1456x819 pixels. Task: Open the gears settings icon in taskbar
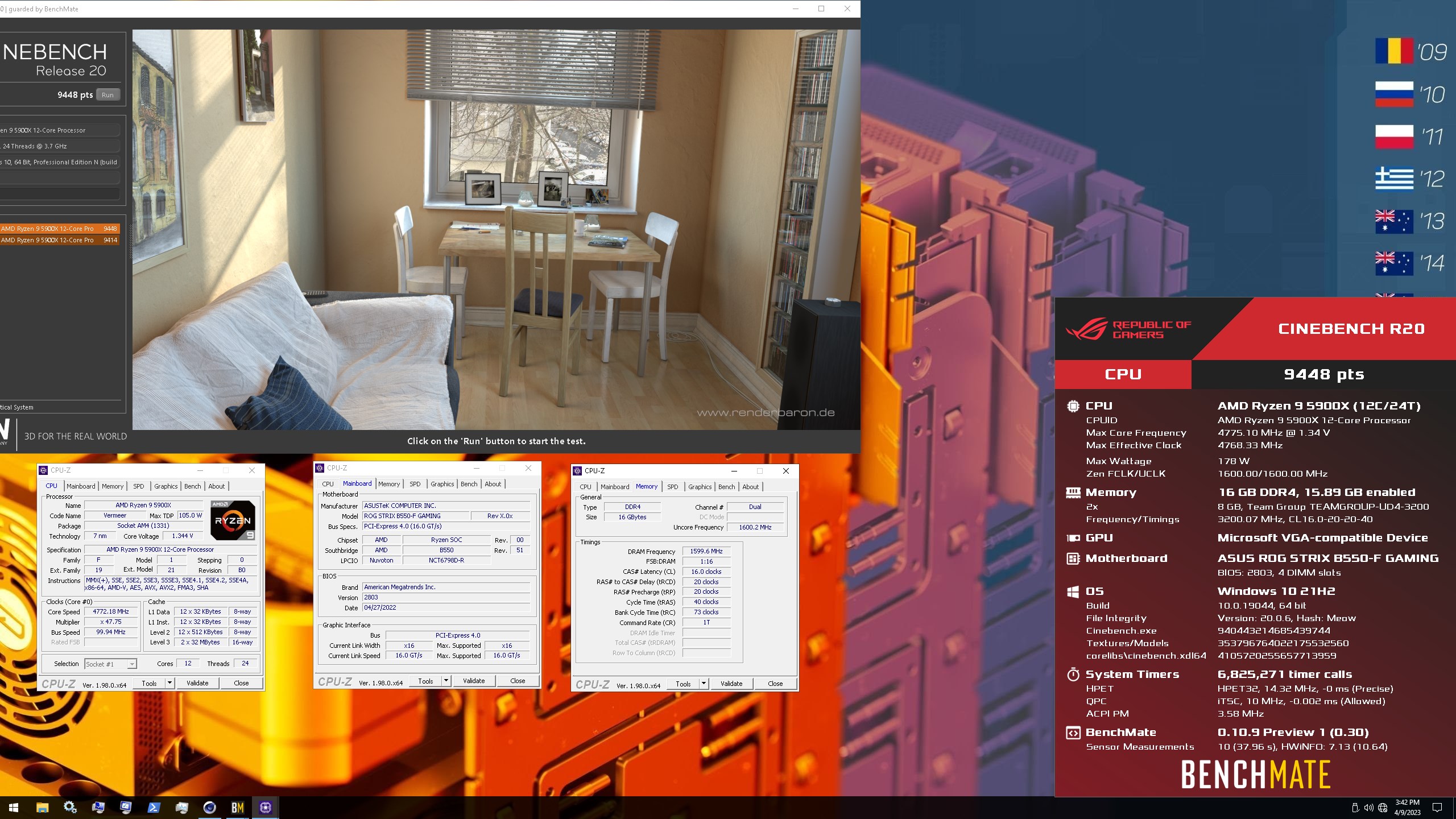70,808
